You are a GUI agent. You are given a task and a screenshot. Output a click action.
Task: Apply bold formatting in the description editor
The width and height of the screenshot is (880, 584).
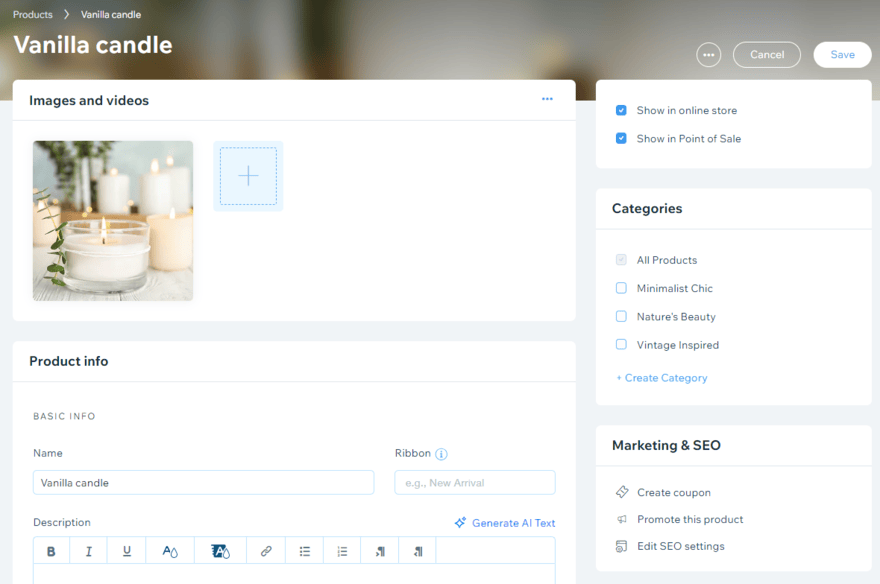point(51,550)
